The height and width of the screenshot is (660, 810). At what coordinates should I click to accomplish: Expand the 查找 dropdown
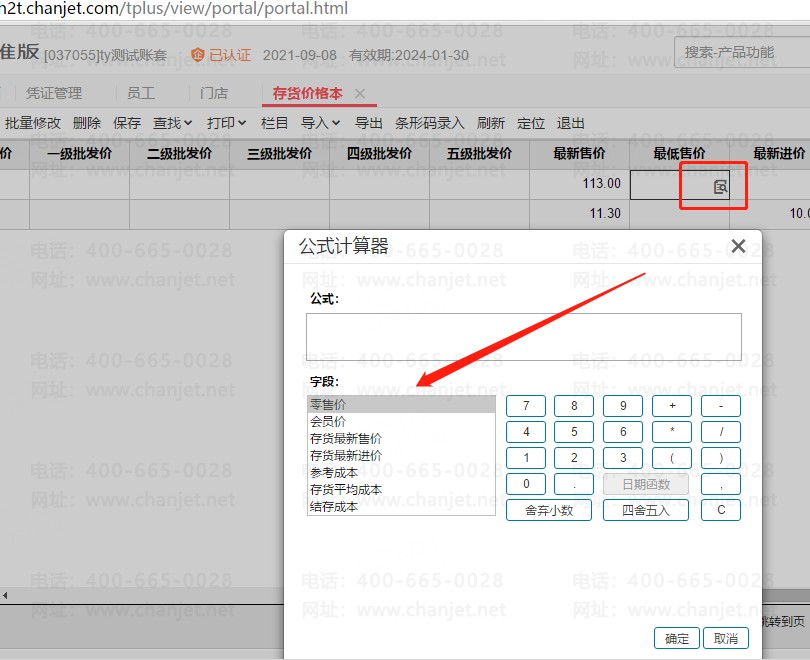173,123
